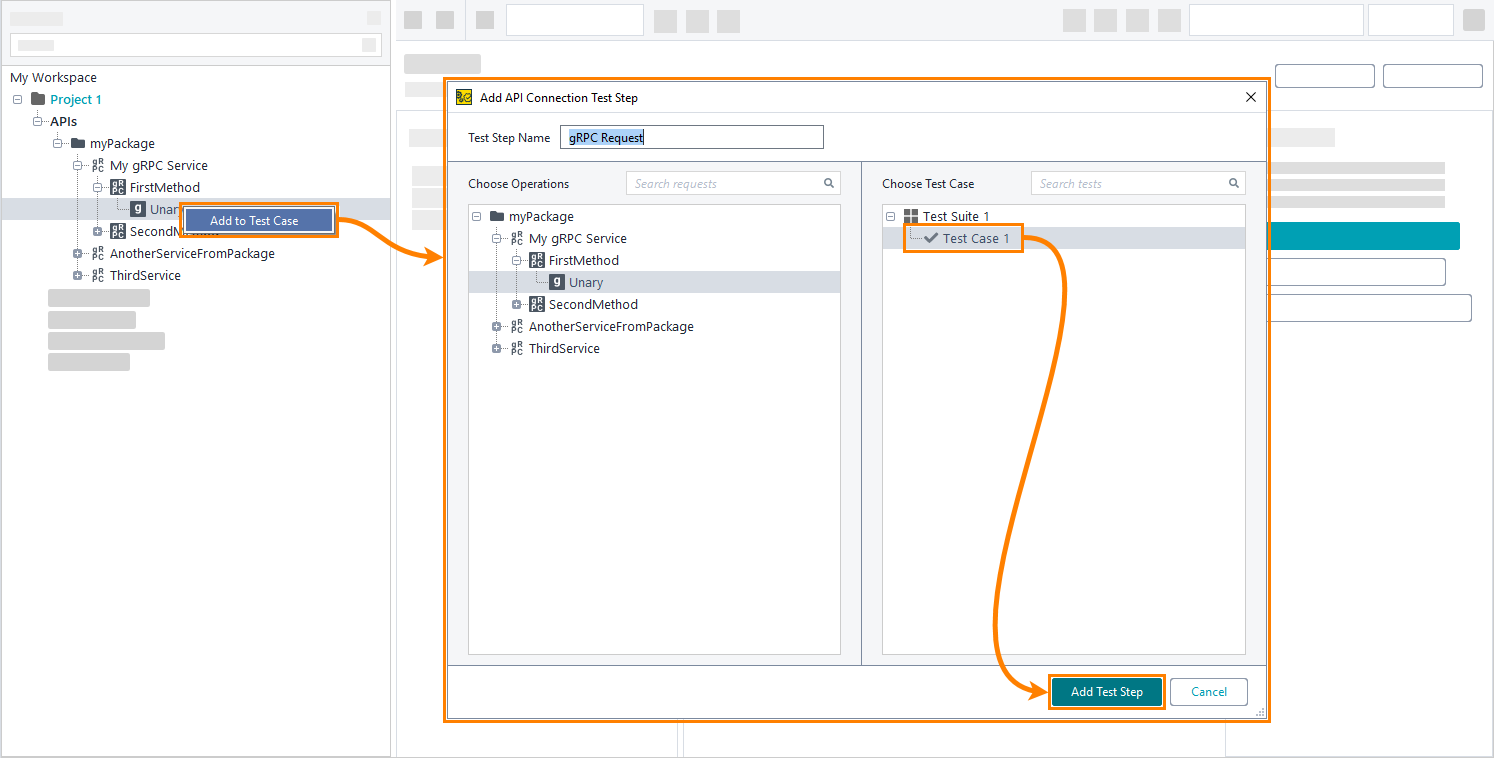Choose "Add to Test Case" from the context menu
The height and width of the screenshot is (758, 1494).
[x=258, y=219]
